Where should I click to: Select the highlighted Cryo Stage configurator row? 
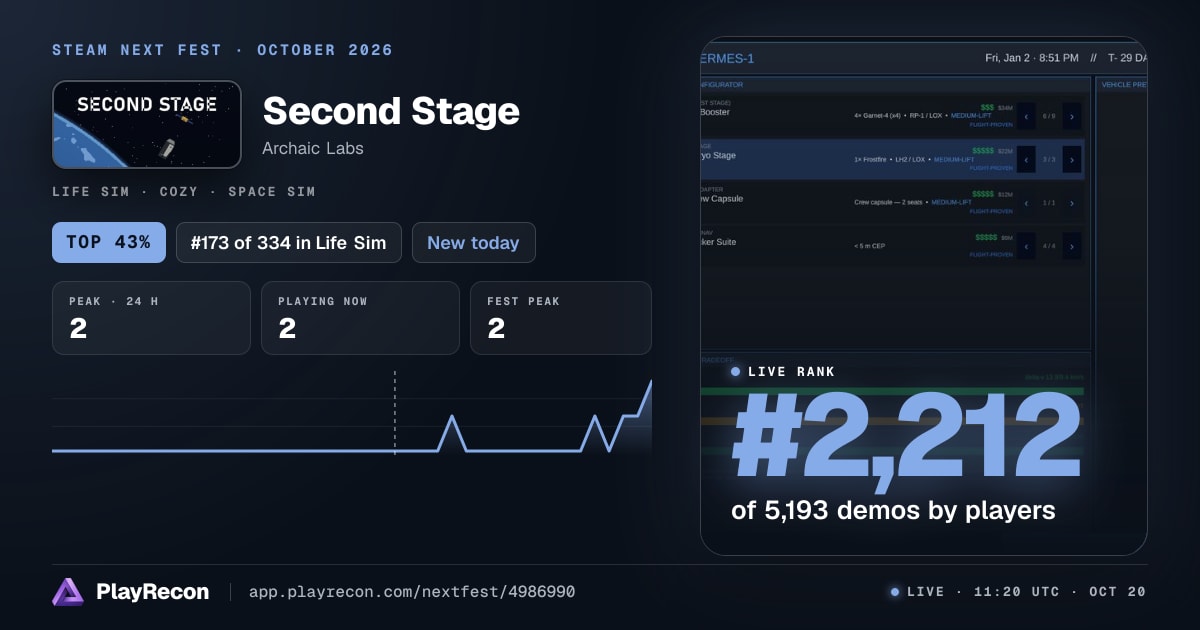[893, 159]
